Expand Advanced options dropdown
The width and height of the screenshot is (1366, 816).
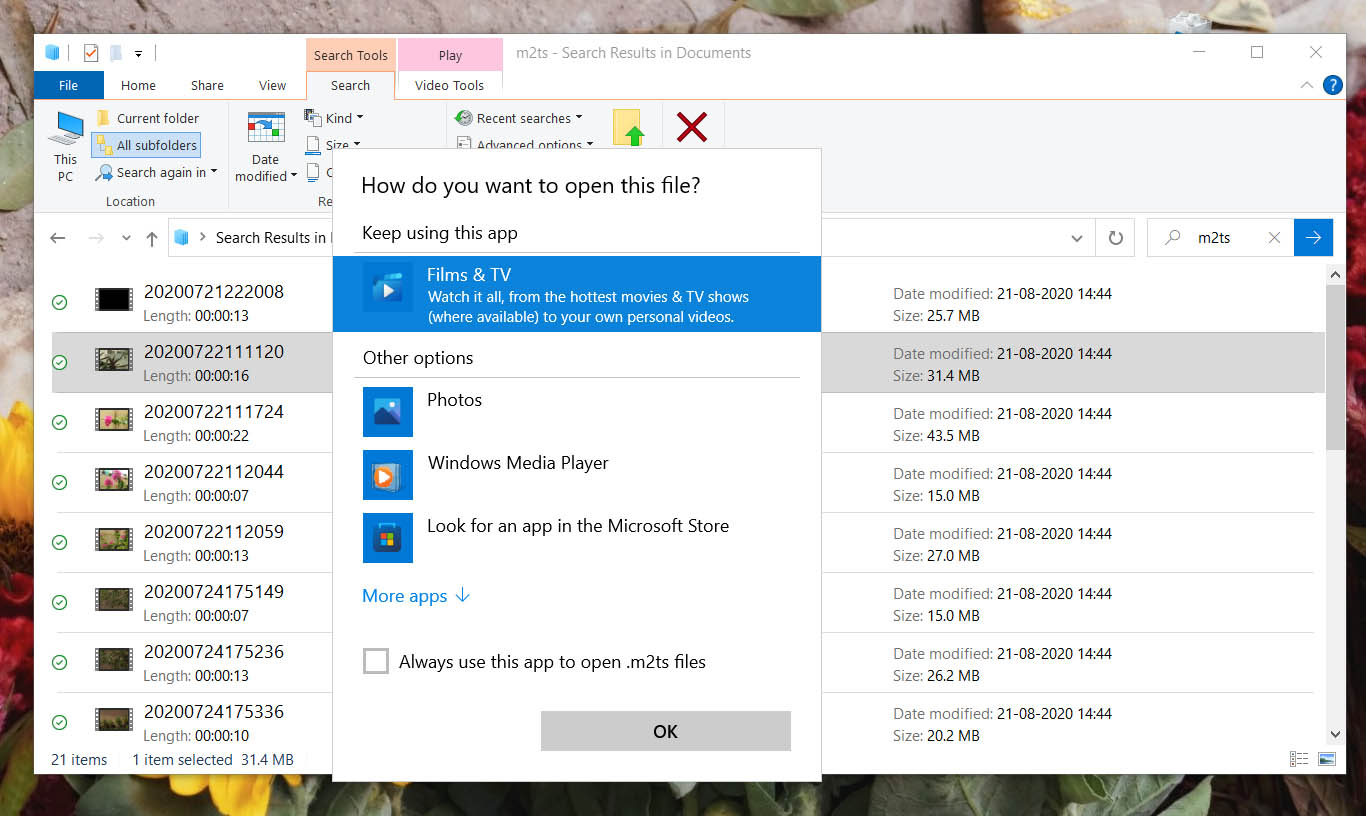coord(525,144)
